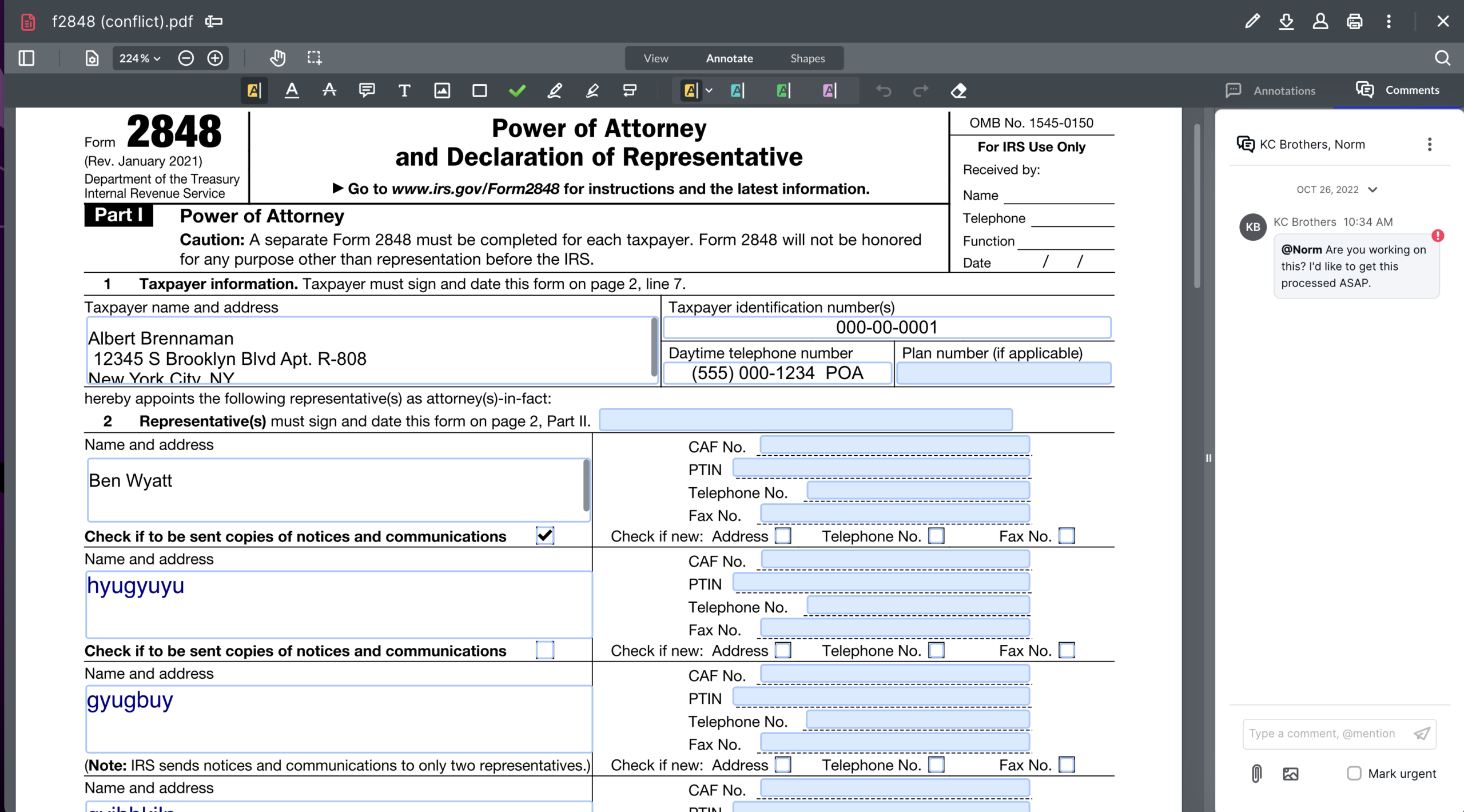Click the download file icon
This screenshot has width=1464, height=812.
1286,22
